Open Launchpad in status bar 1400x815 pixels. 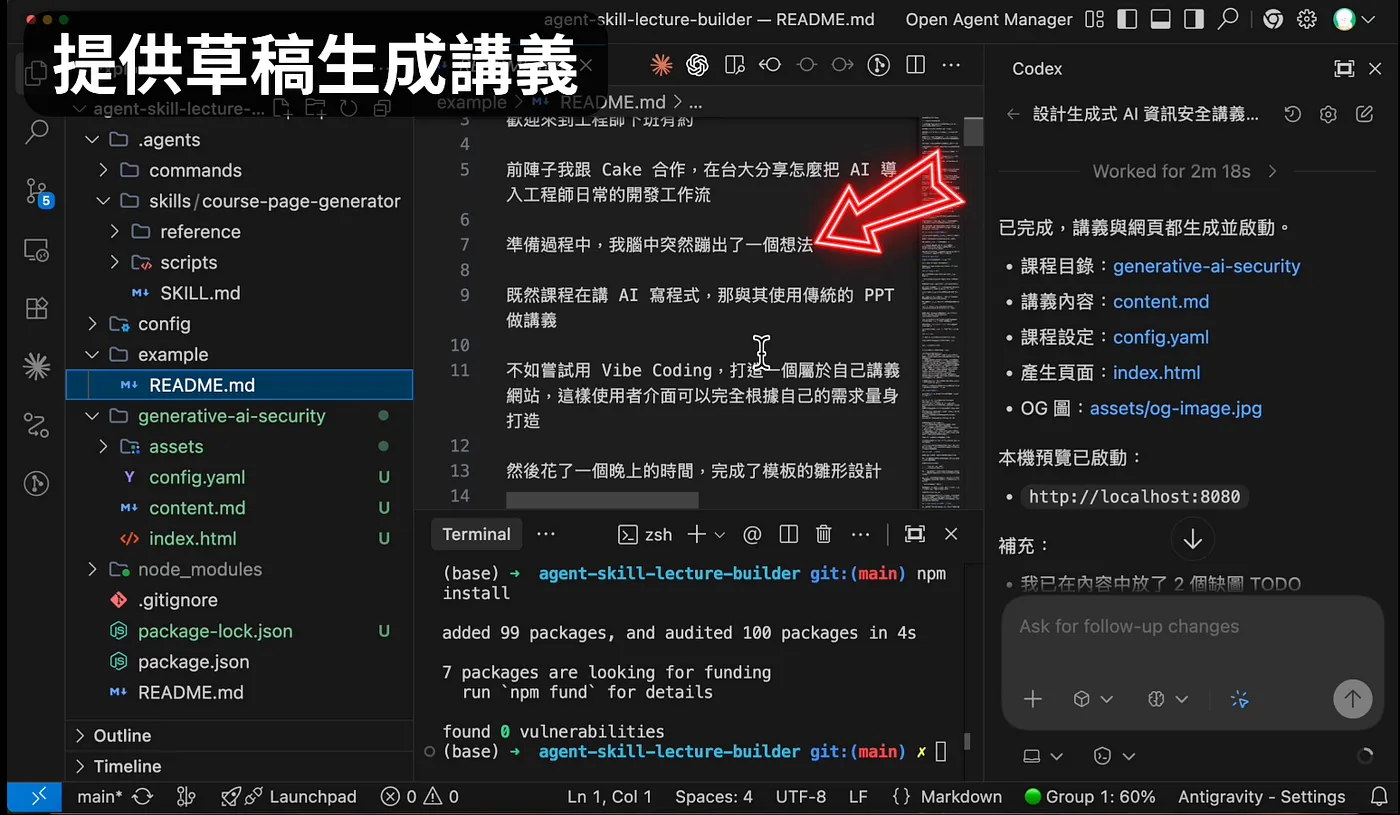[x=289, y=797]
